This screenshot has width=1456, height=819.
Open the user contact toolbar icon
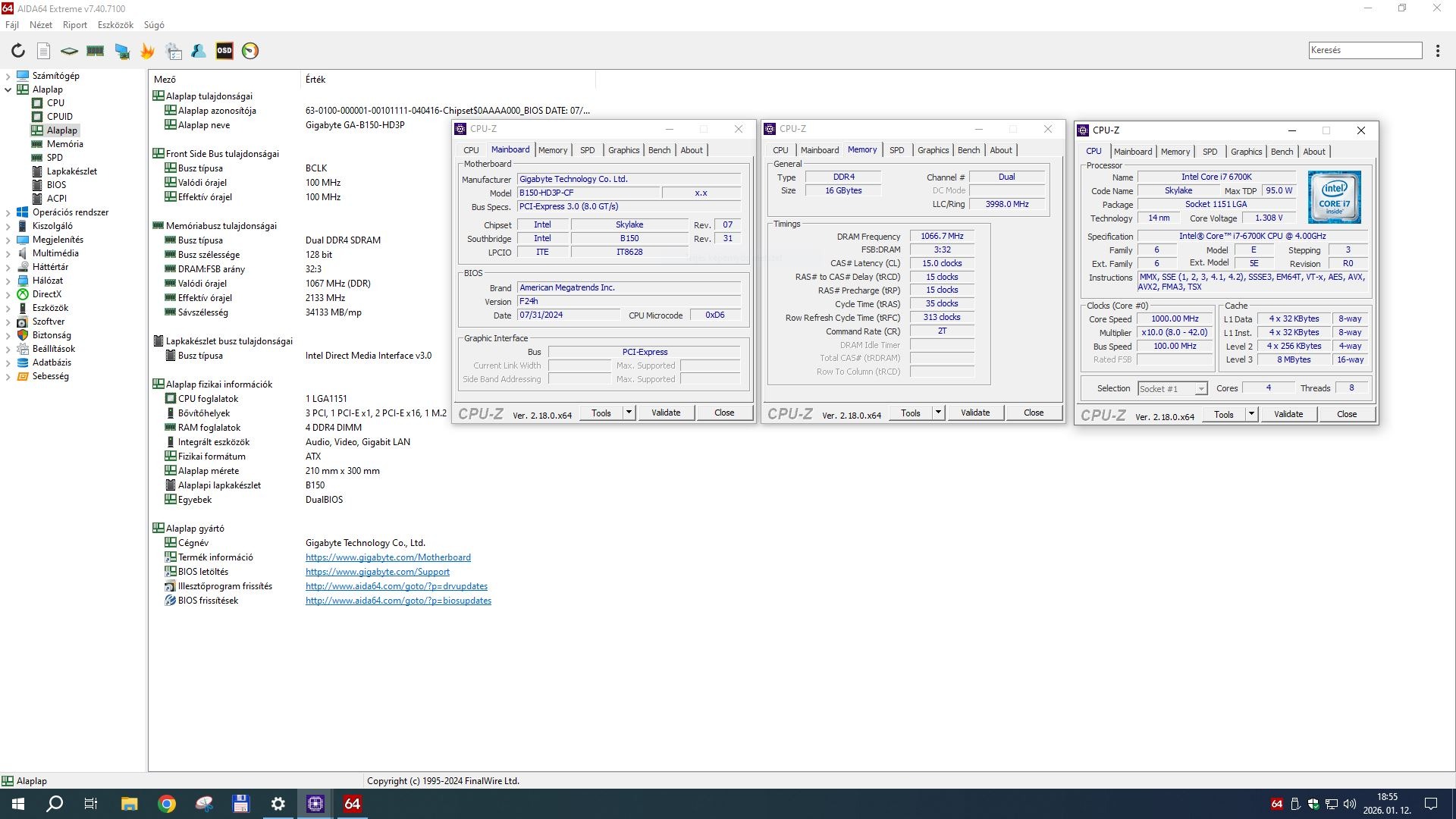pos(199,51)
